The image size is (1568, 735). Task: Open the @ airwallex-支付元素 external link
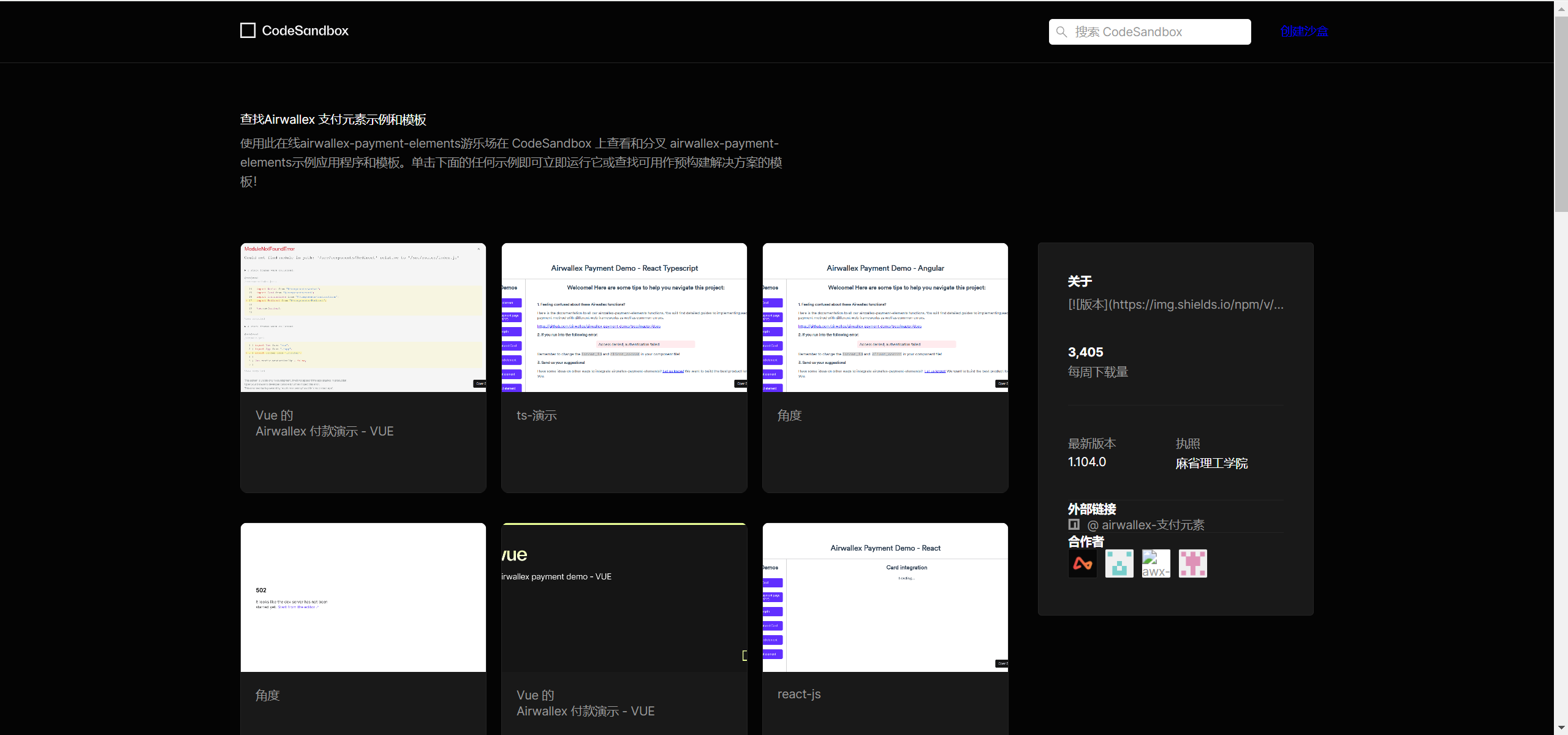[x=1145, y=525]
